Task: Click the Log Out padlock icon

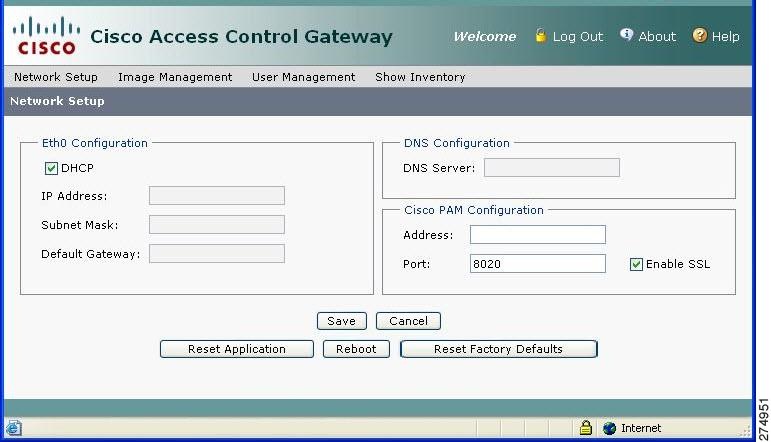Action: click(540, 35)
